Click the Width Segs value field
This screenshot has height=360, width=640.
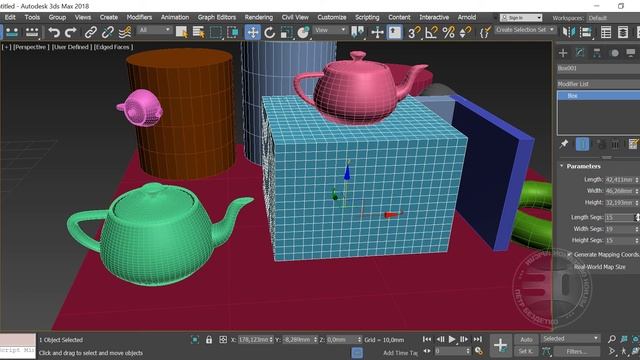pos(619,229)
